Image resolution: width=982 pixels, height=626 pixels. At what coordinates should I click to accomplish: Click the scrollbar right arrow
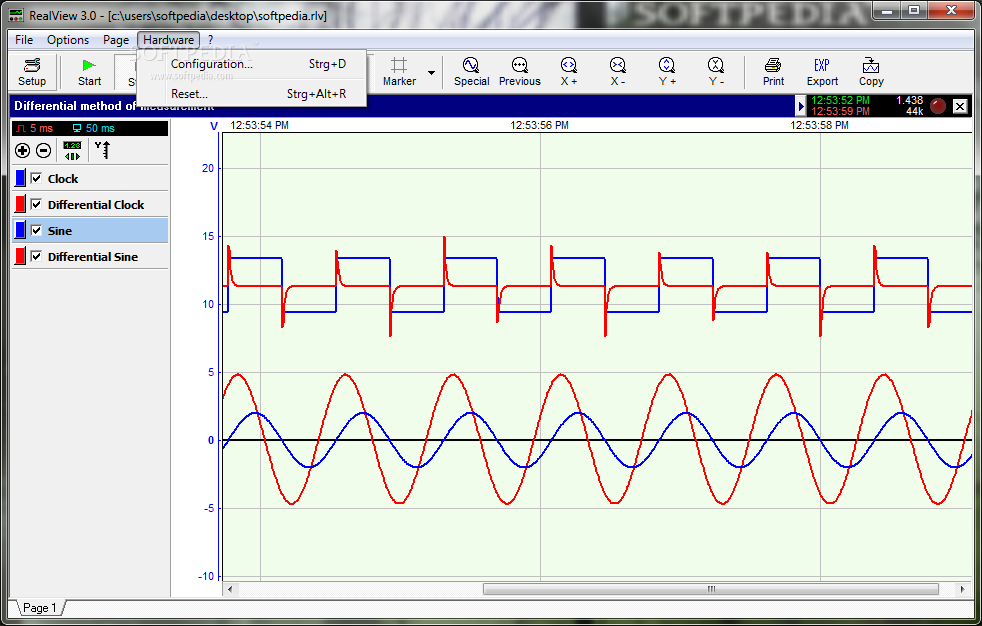pyautogui.click(x=963, y=589)
